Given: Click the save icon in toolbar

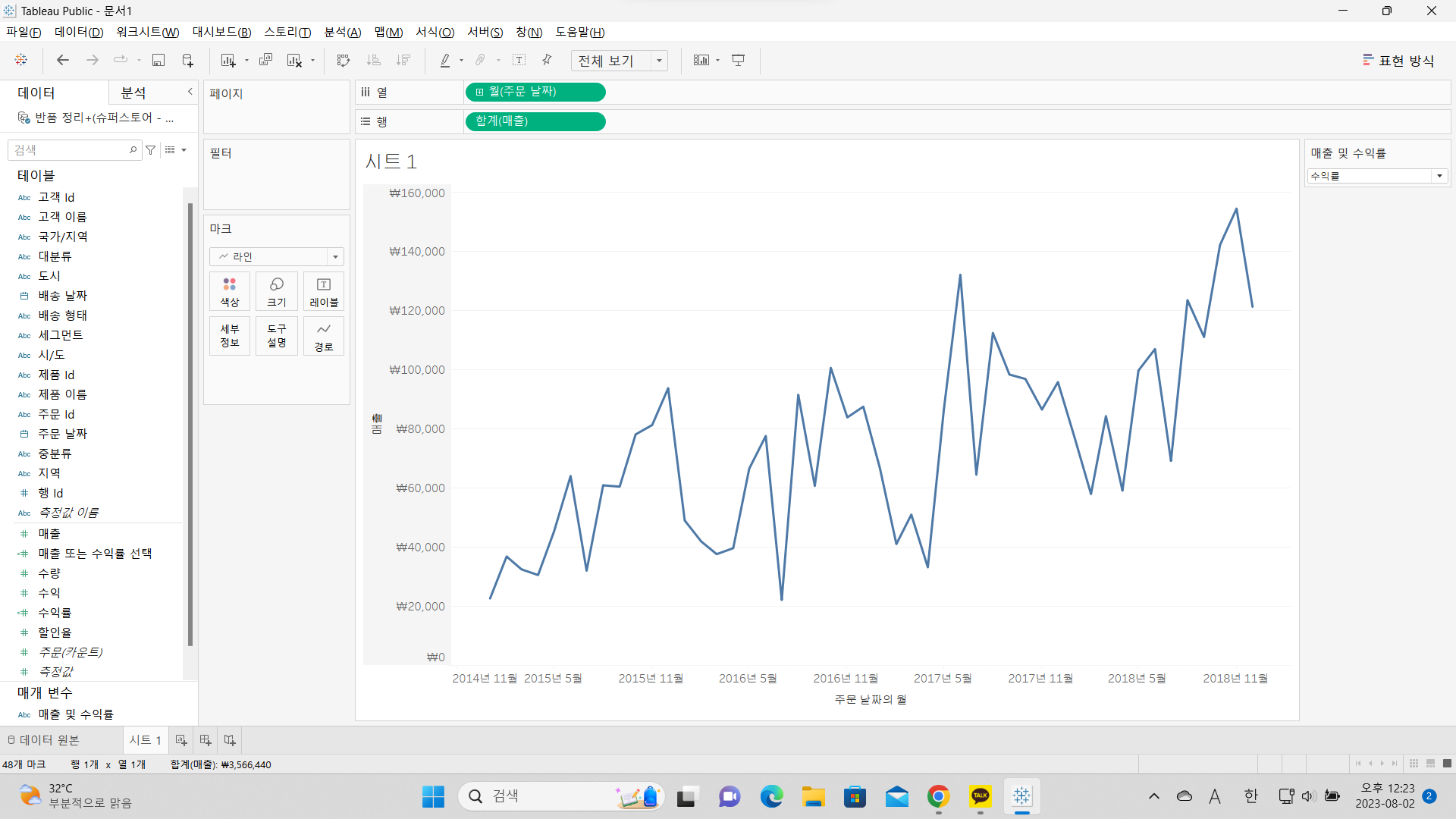Looking at the screenshot, I should click(158, 60).
